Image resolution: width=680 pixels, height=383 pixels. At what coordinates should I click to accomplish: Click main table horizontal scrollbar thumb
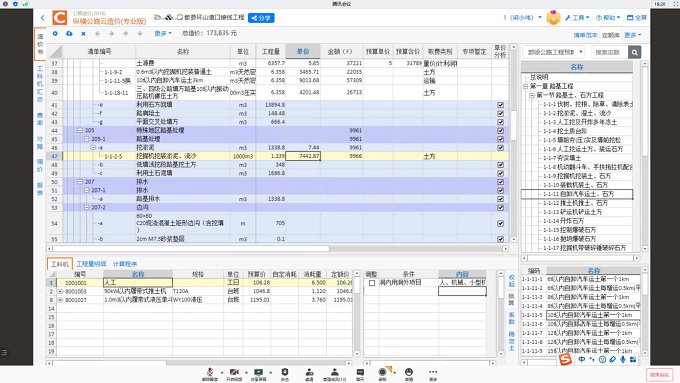coord(191,249)
